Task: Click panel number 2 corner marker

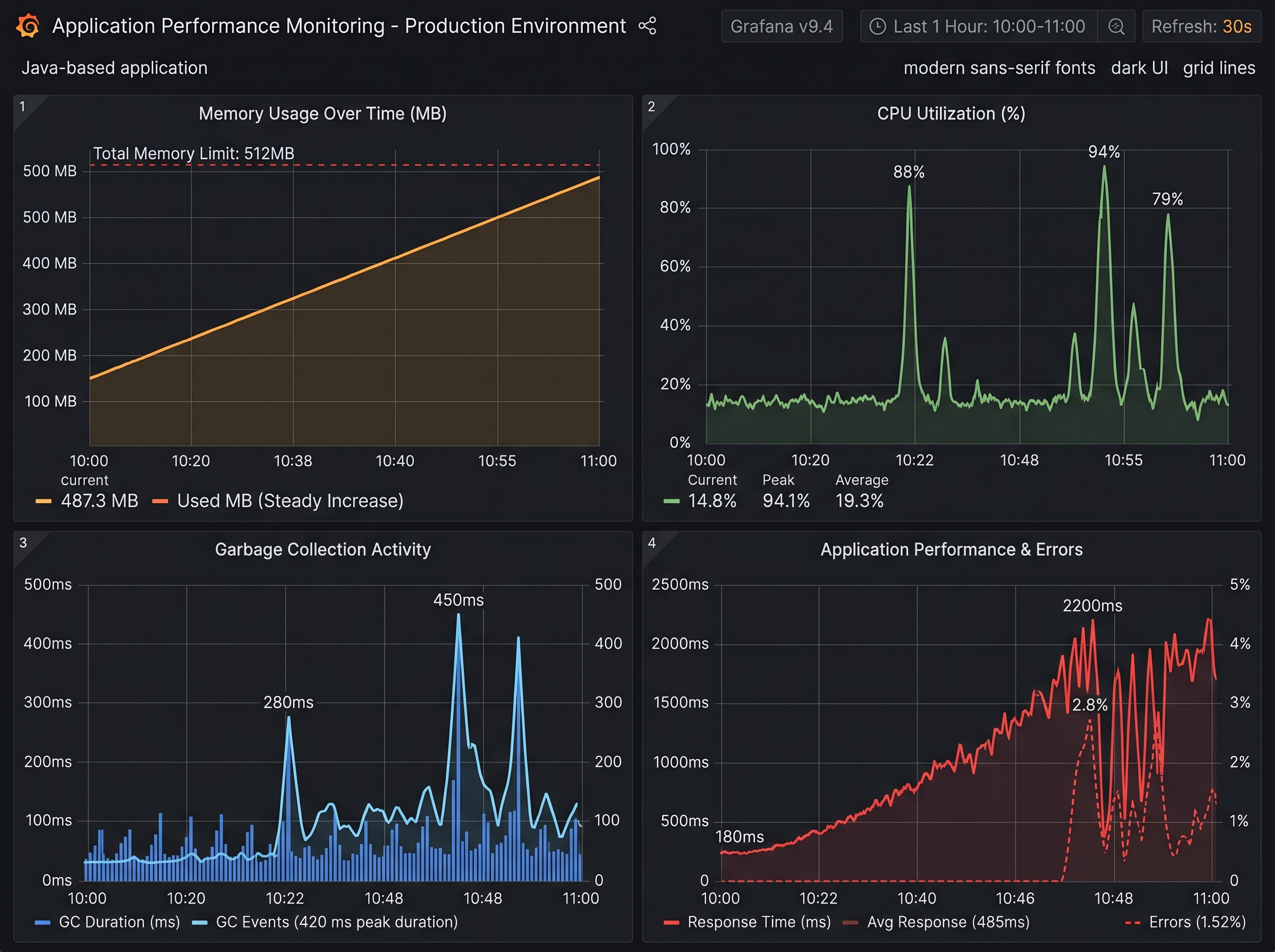Action: pos(652,107)
